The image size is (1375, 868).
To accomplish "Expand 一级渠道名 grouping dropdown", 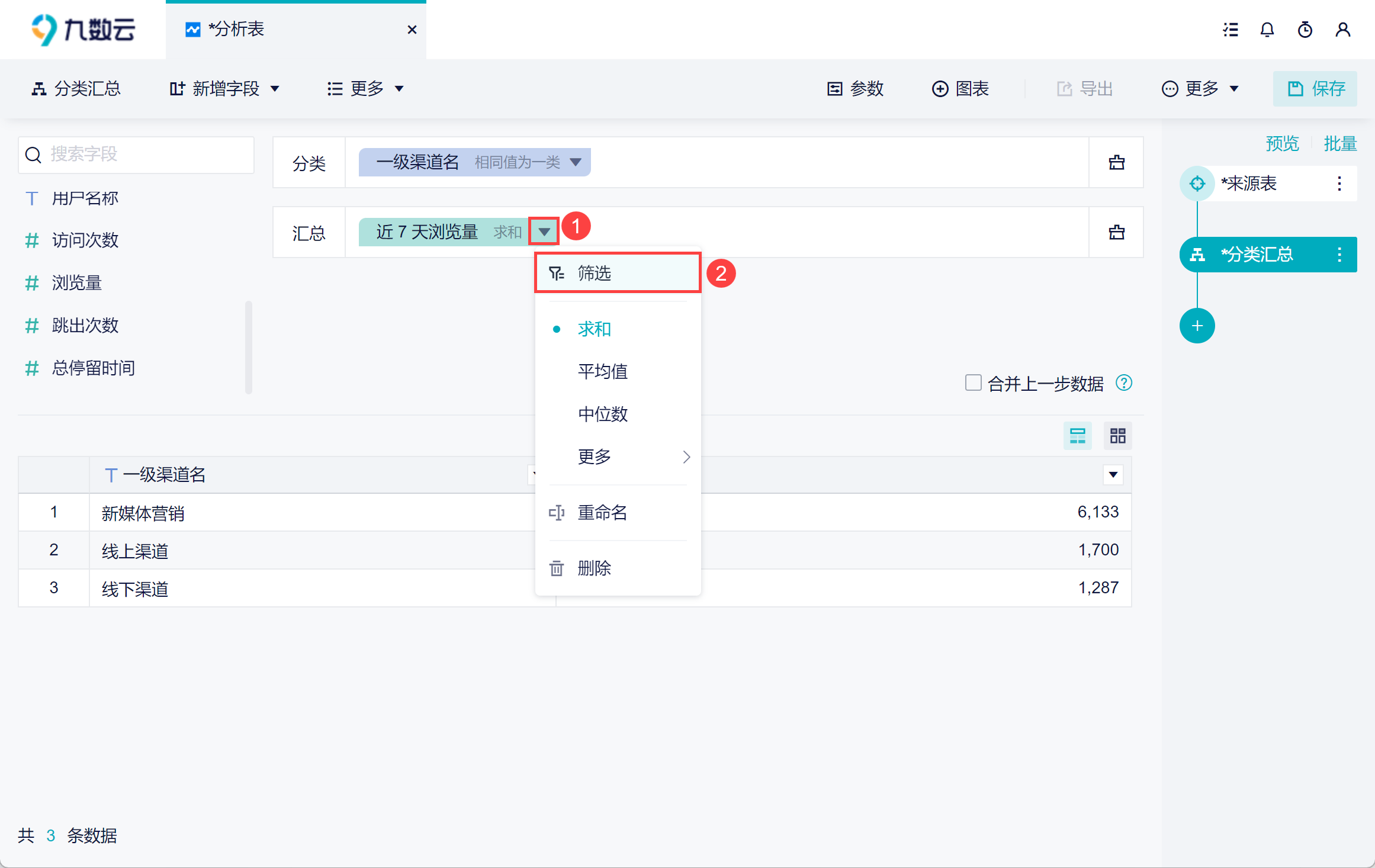I will [x=576, y=162].
